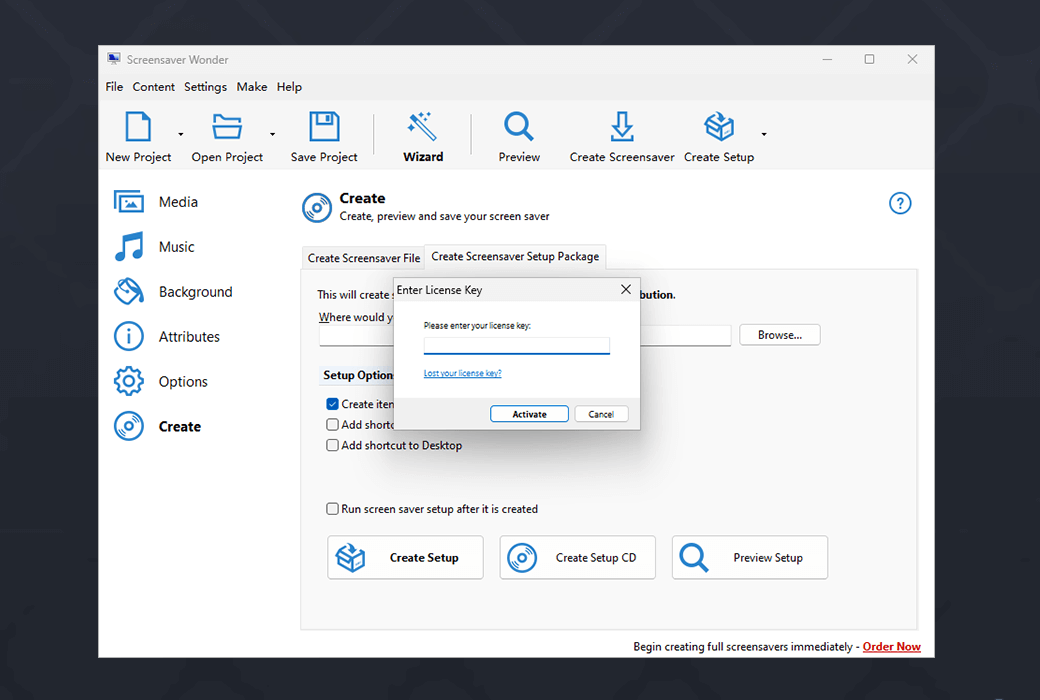The width and height of the screenshot is (1040, 700).
Task: Select Create Screensaver Setup Package tab
Action: click(x=515, y=257)
